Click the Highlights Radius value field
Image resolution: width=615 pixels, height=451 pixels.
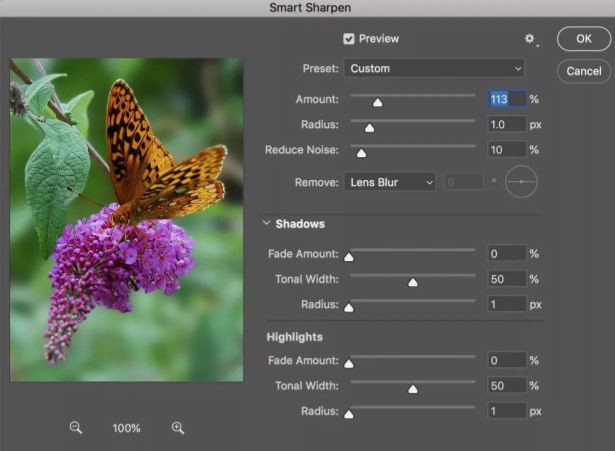[507, 411]
